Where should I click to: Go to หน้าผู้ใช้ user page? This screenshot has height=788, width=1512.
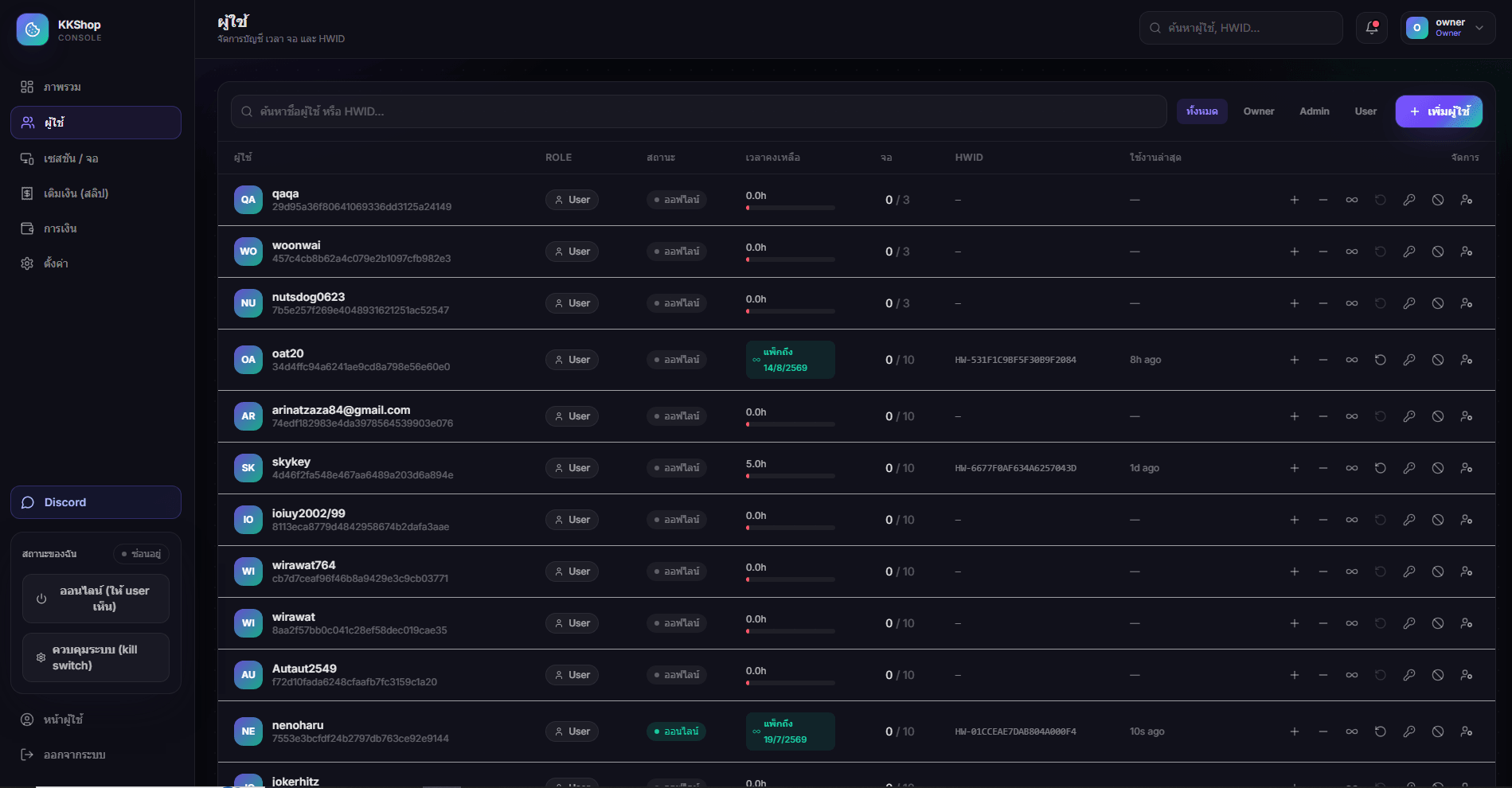coord(96,720)
